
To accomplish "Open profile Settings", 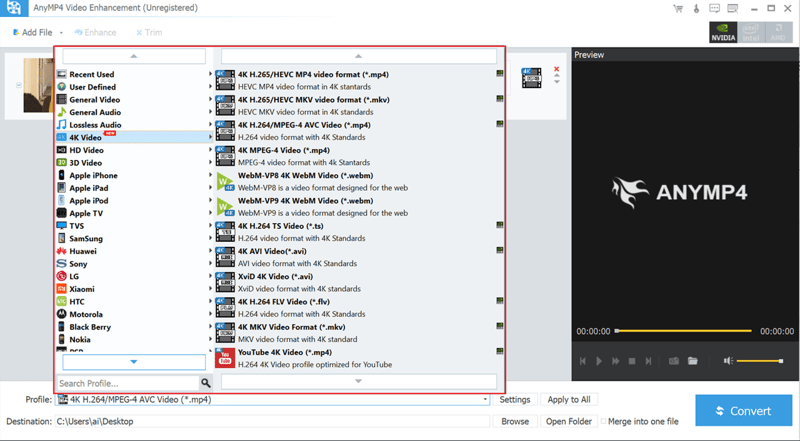I will click(x=514, y=400).
